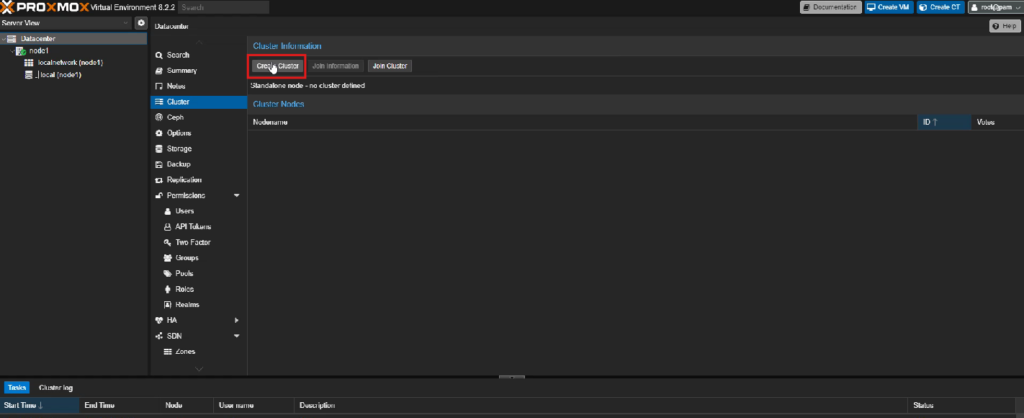Open the root@pam user dropdown
This screenshot has height=418, width=1024.
click(x=992, y=7)
